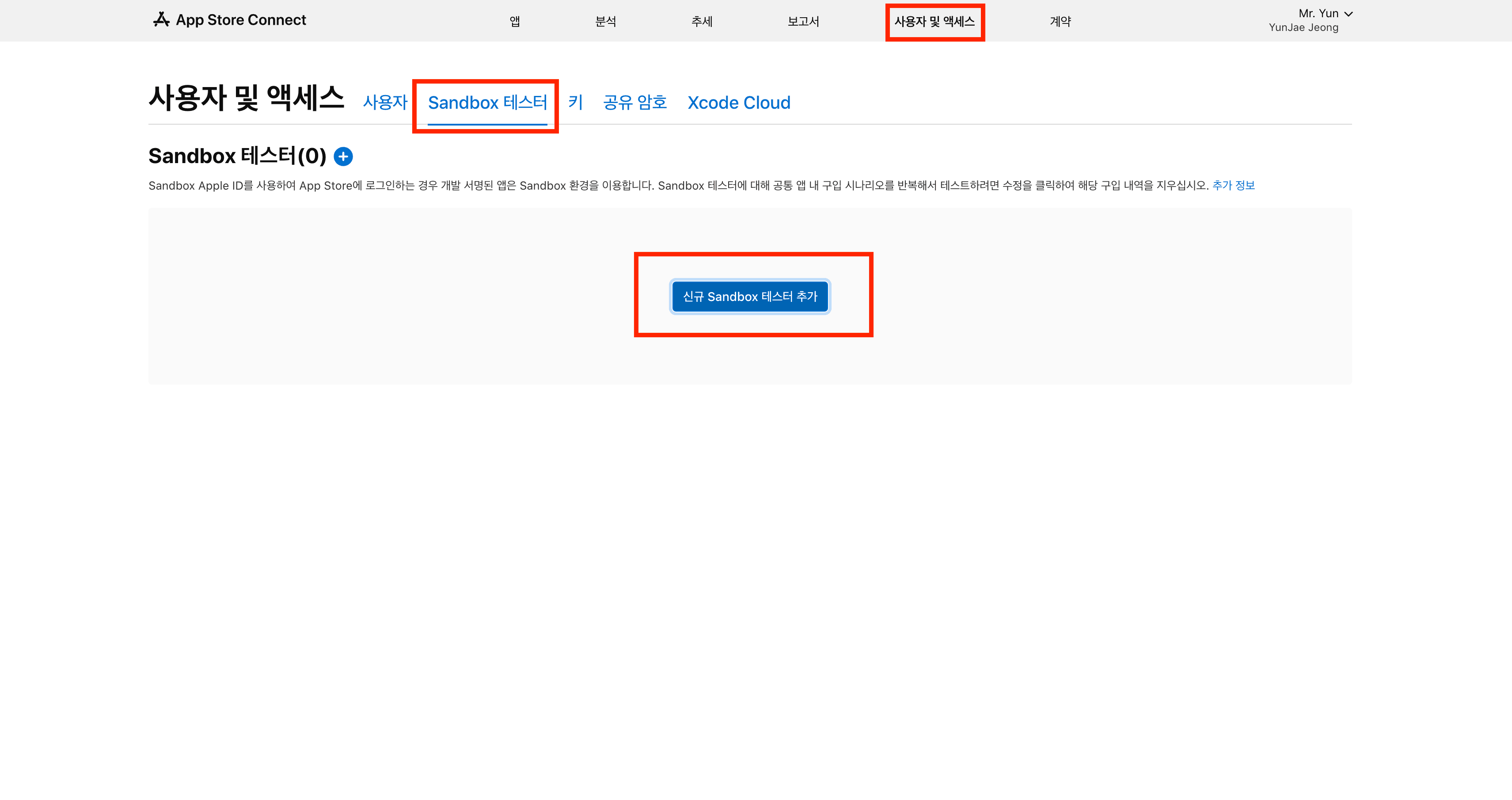Click the 신규 Sandbox 테스터 추가 button
This screenshot has width=1512, height=800.
click(750, 297)
